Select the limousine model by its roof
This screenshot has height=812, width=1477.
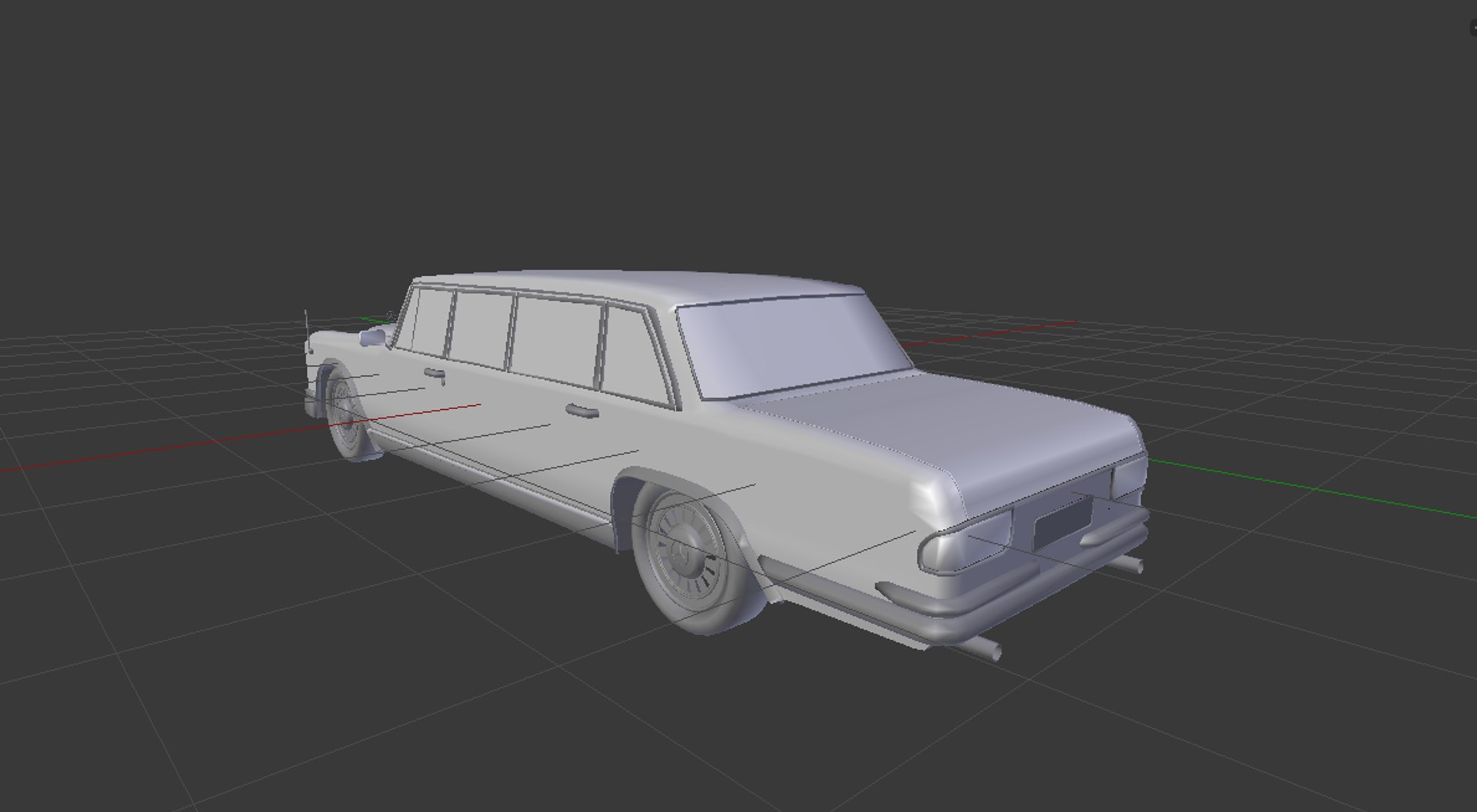tap(638, 286)
